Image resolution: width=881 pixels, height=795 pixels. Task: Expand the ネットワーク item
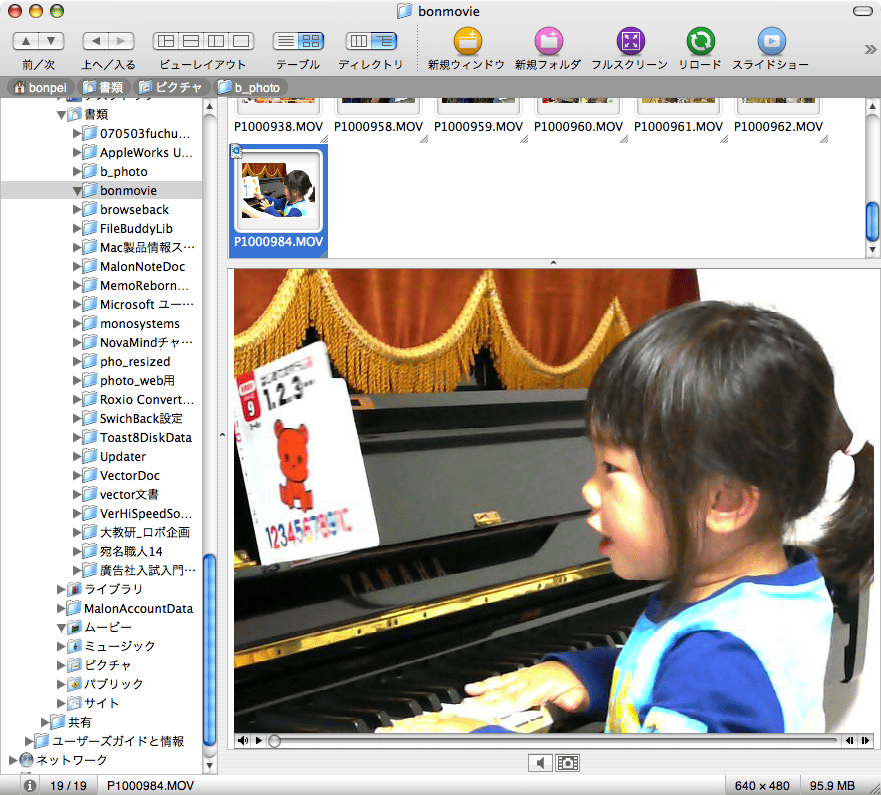13,760
